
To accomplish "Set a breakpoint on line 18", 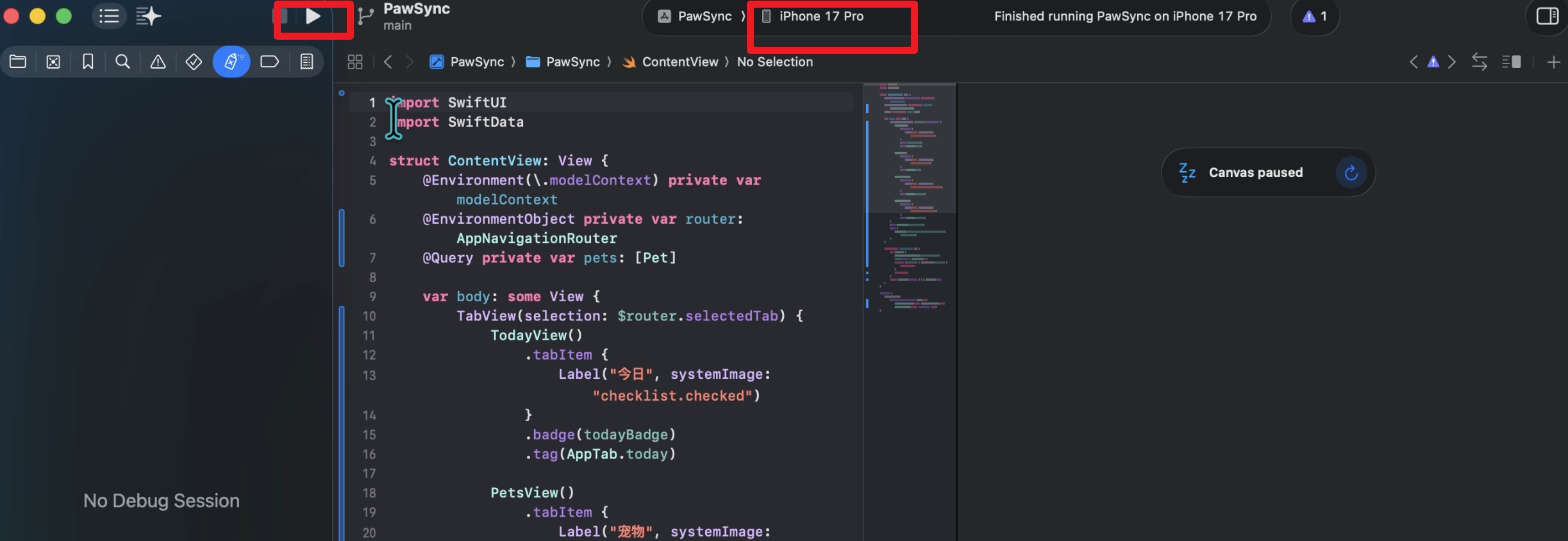I will pos(369,493).
